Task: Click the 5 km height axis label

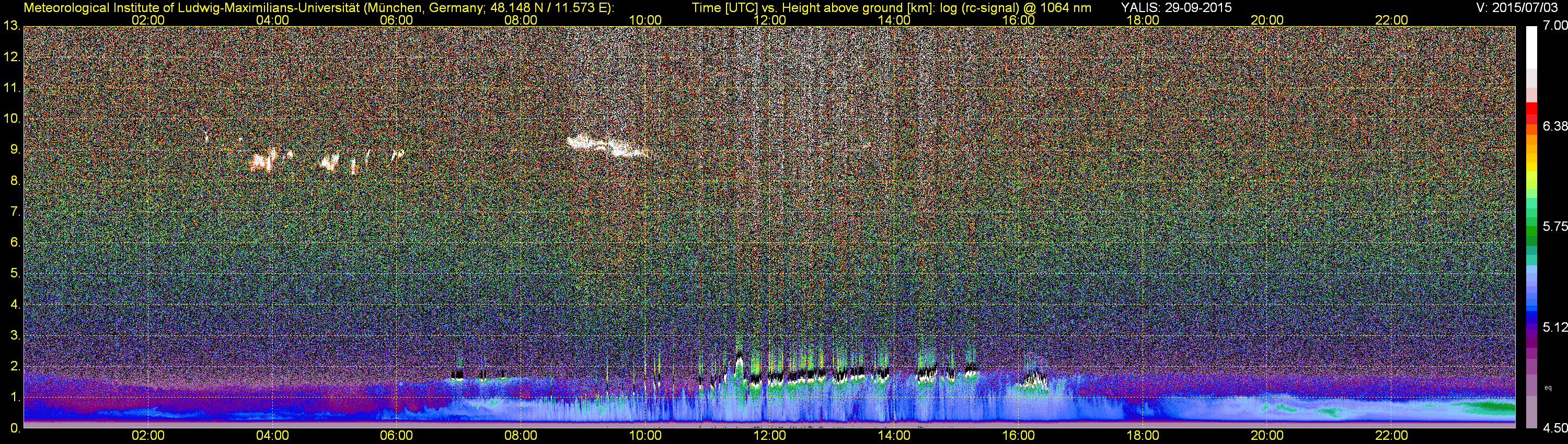Action: click(15, 274)
